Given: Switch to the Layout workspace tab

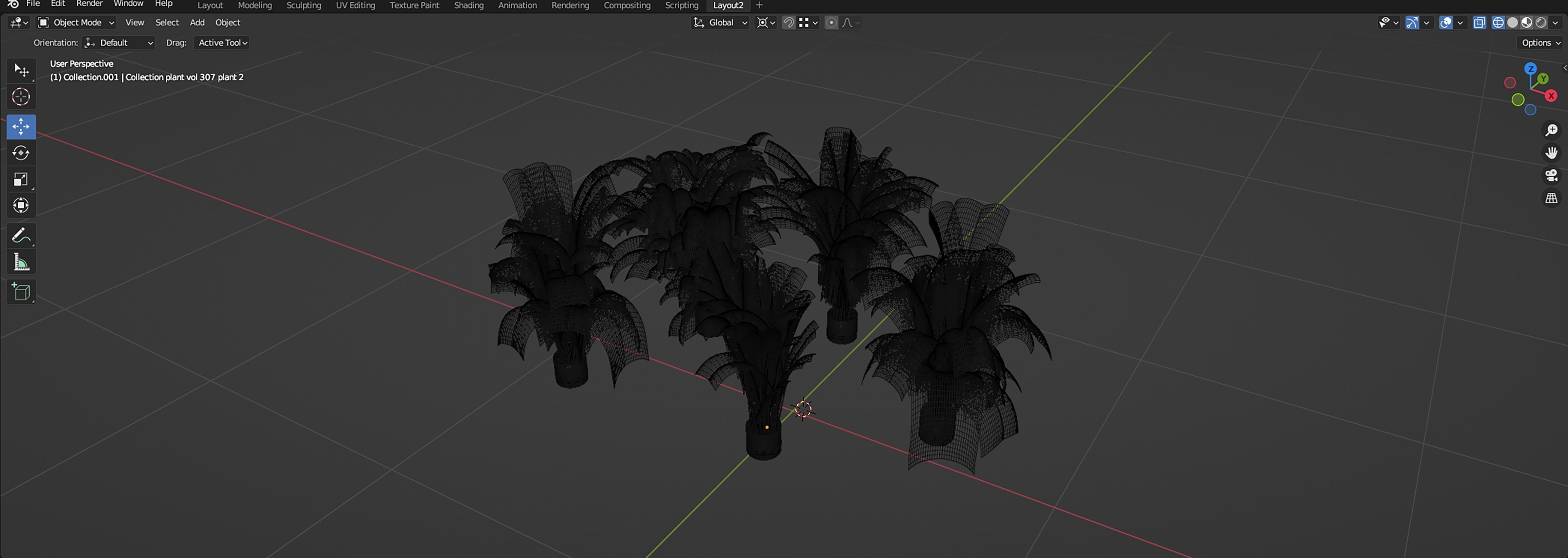Looking at the screenshot, I should 210,6.
